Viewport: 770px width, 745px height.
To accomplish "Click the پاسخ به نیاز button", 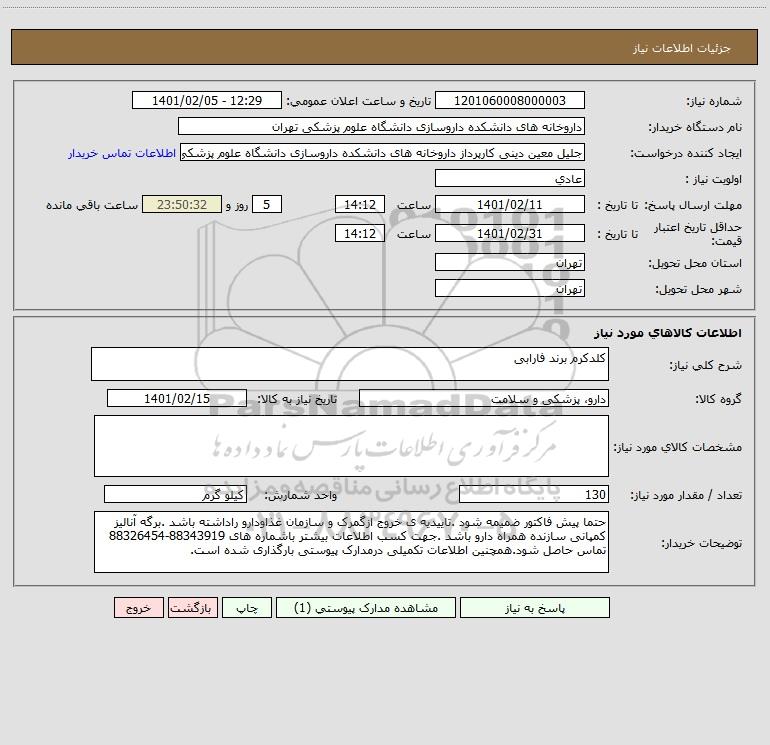I will [x=535, y=608].
